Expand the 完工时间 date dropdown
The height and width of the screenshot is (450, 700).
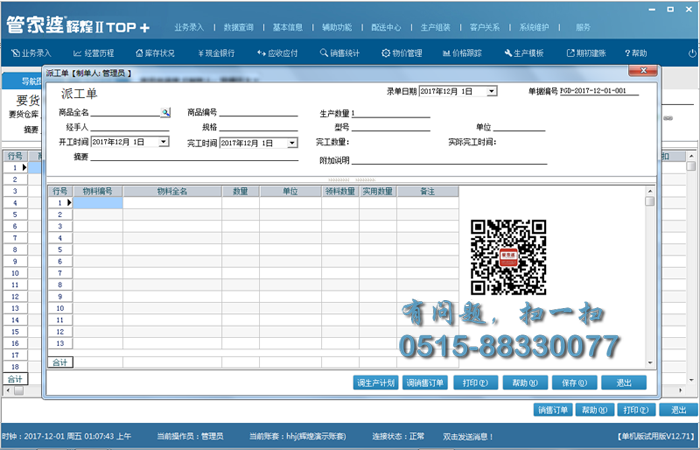click(x=292, y=143)
